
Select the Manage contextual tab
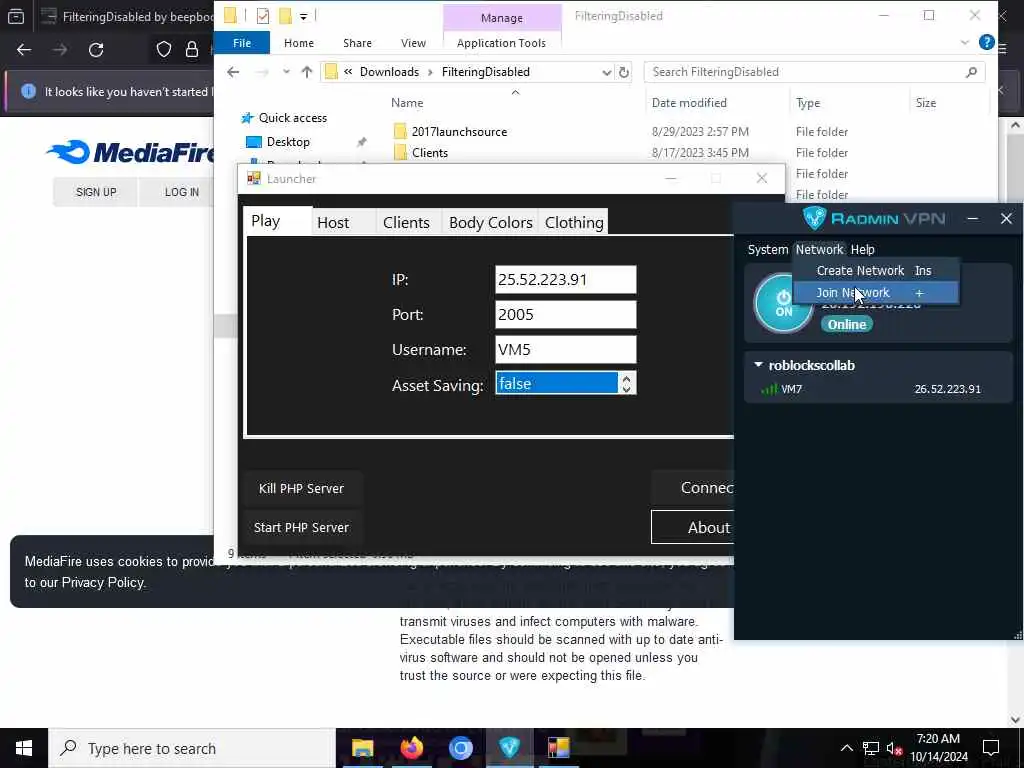[502, 18]
